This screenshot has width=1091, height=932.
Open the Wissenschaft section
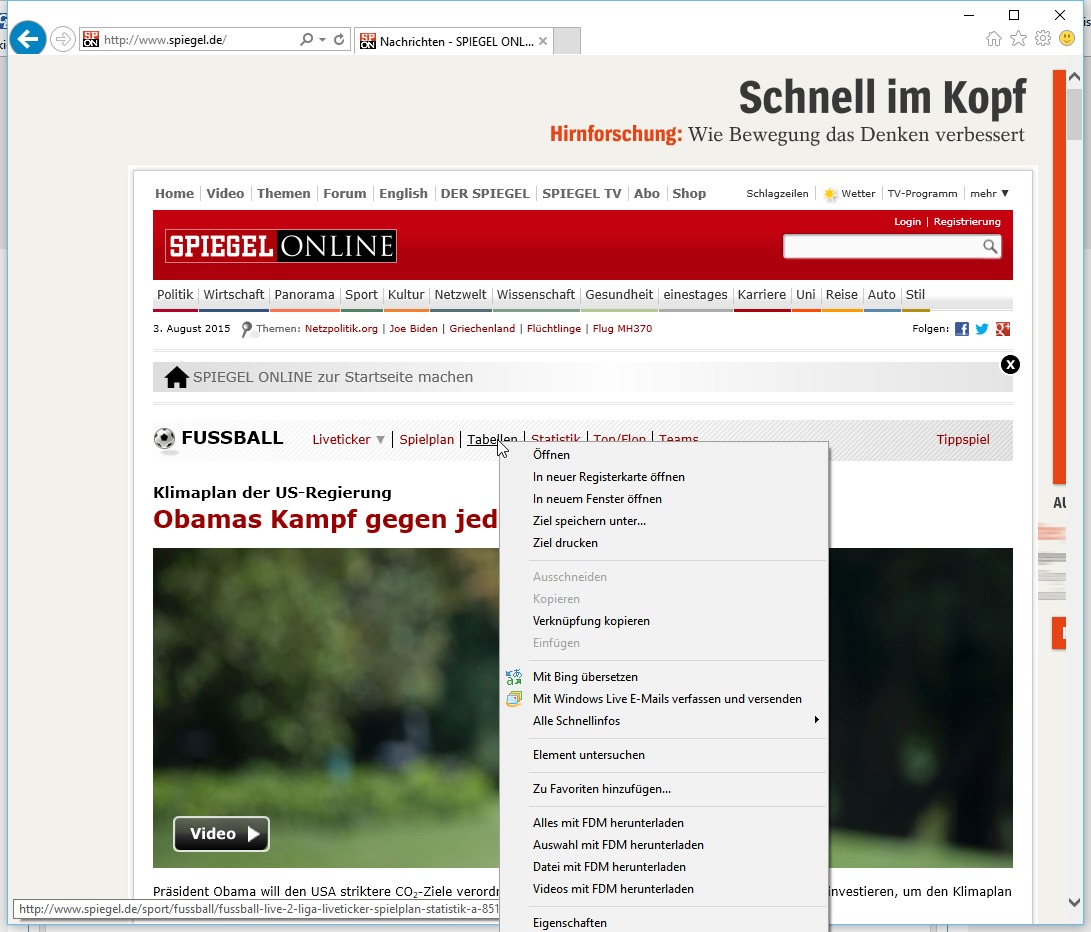pos(536,294)
